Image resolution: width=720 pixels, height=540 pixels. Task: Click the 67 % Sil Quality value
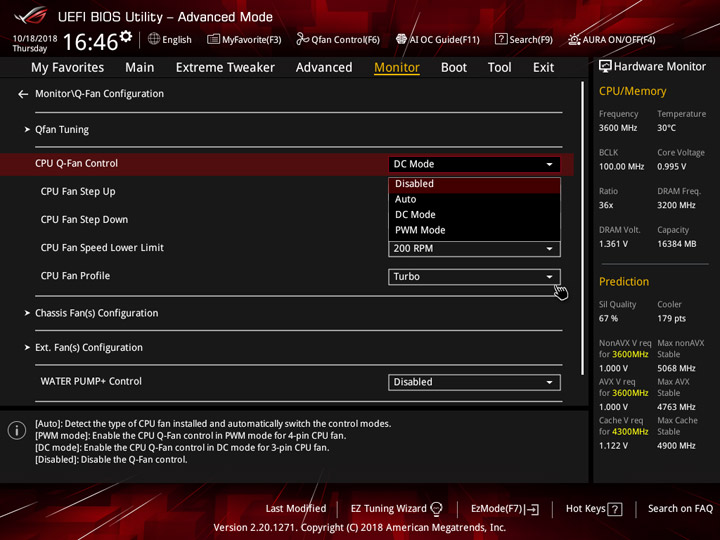pos(608,319)
